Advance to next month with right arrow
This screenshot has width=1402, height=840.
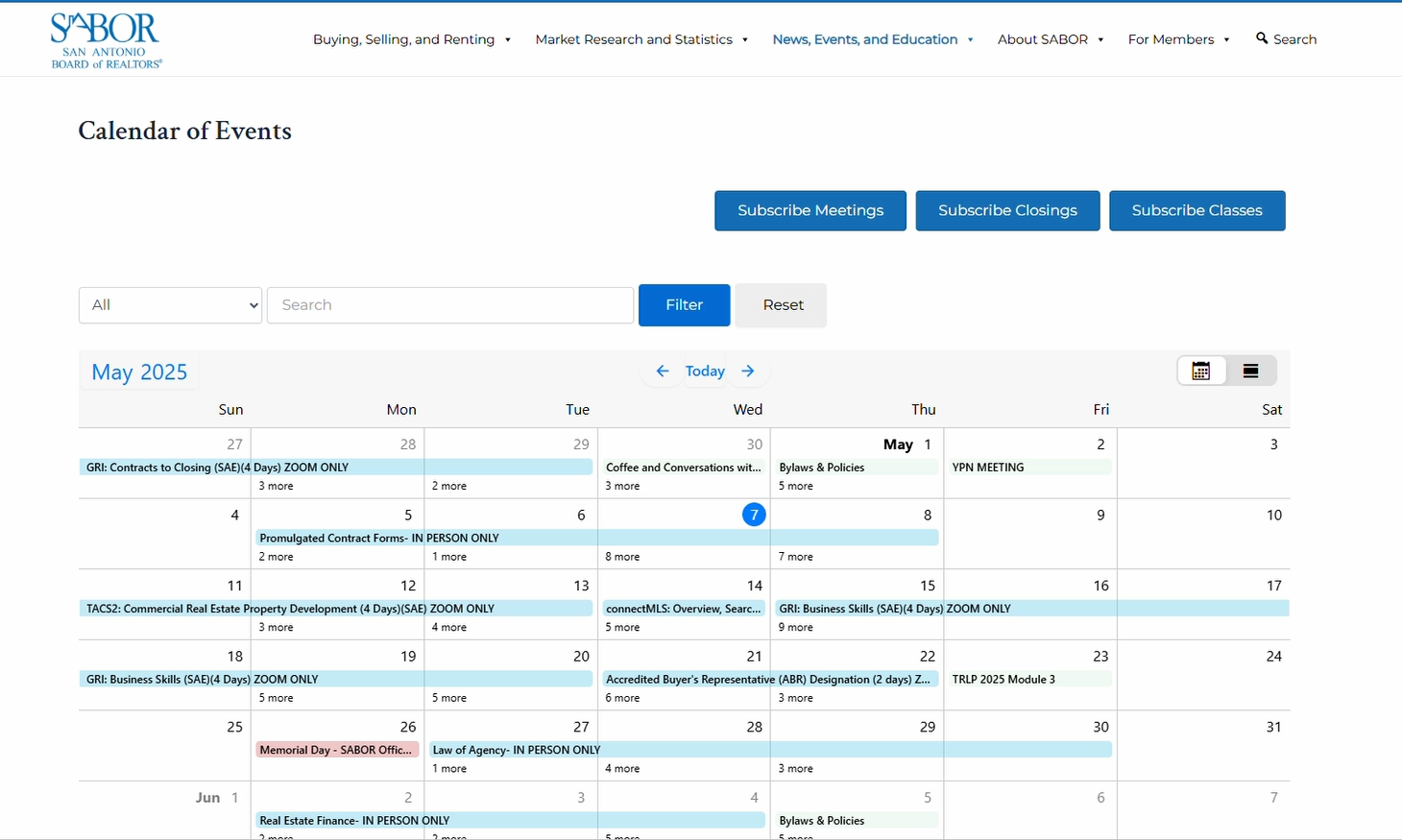click(748, 372)
